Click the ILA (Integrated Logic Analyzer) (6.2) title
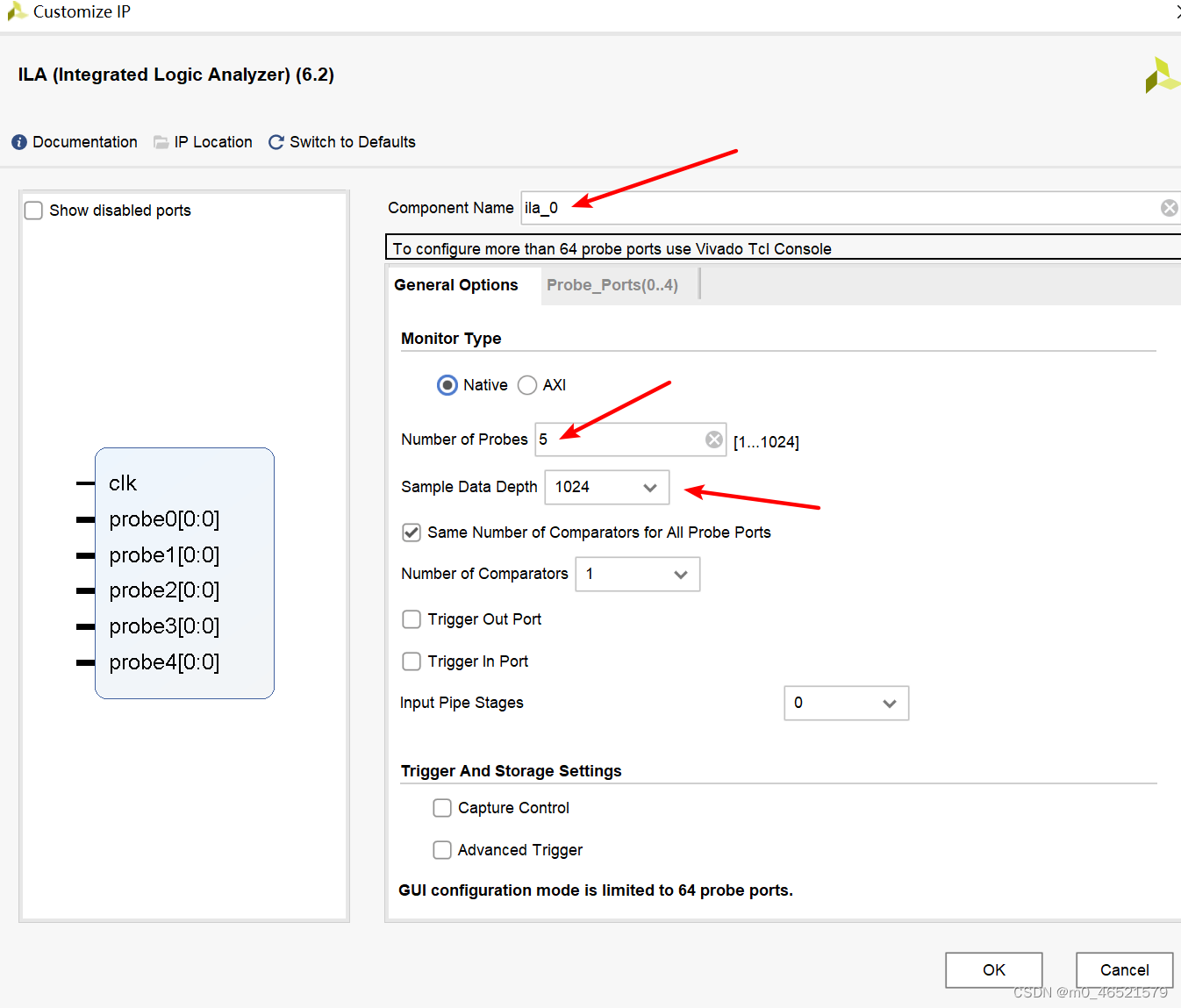Screen dimensions: 1181x1008 176,75
